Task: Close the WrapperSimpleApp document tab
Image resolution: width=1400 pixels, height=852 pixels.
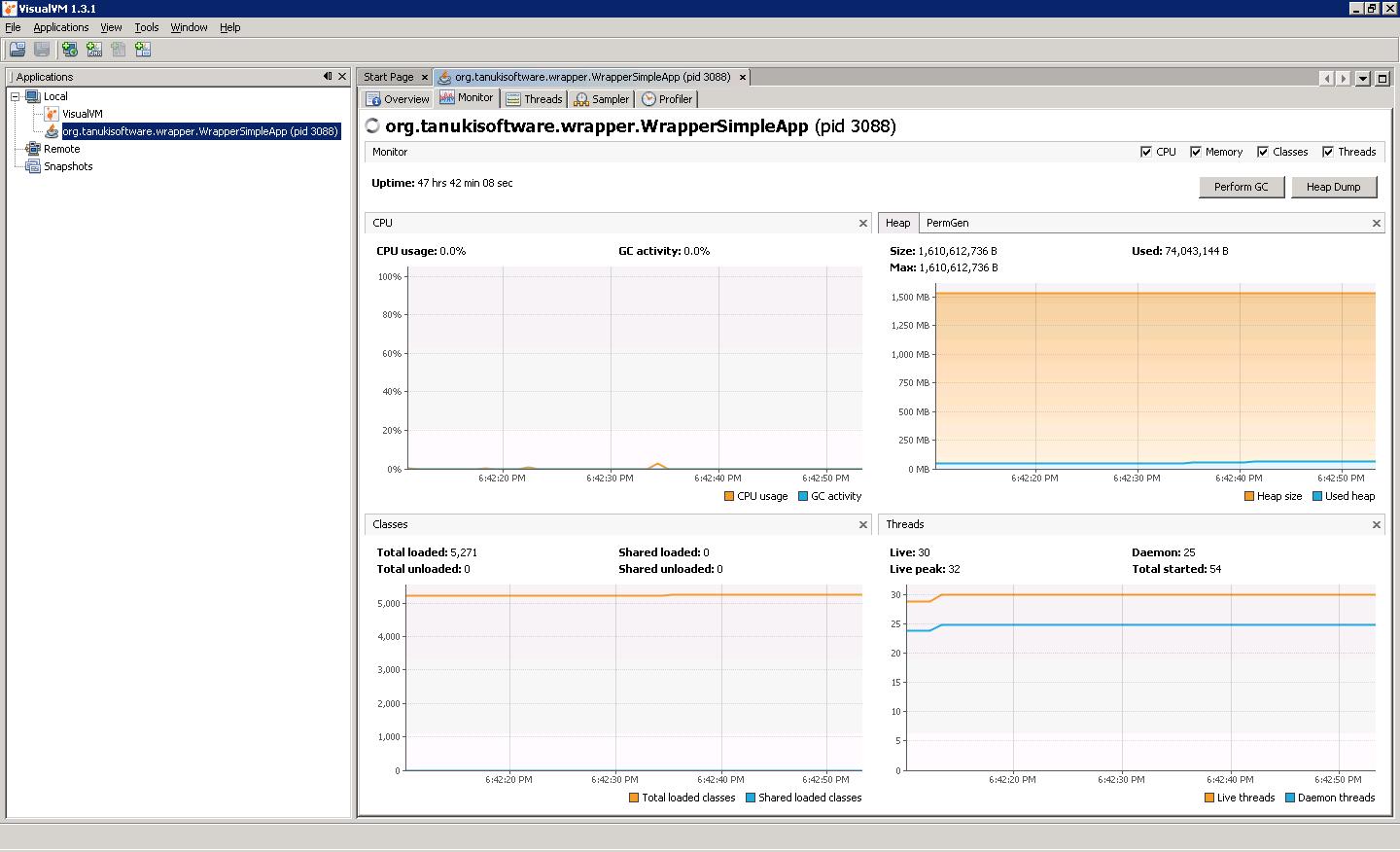Action: (743, 77)
